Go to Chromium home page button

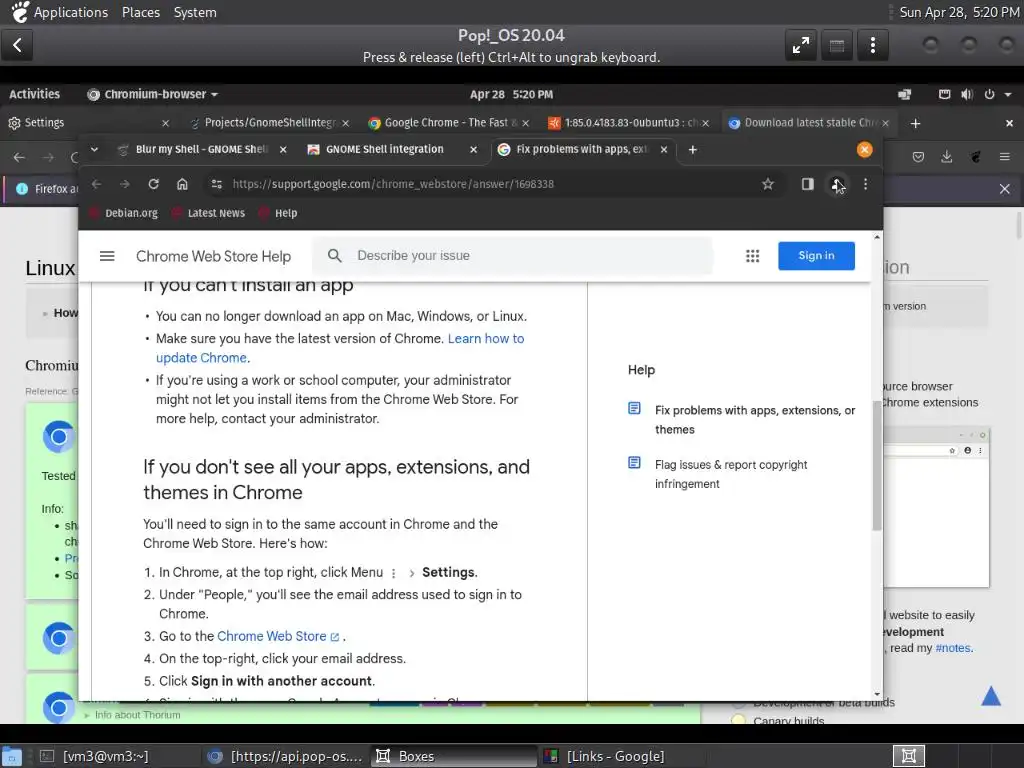(x=182, y=184)
